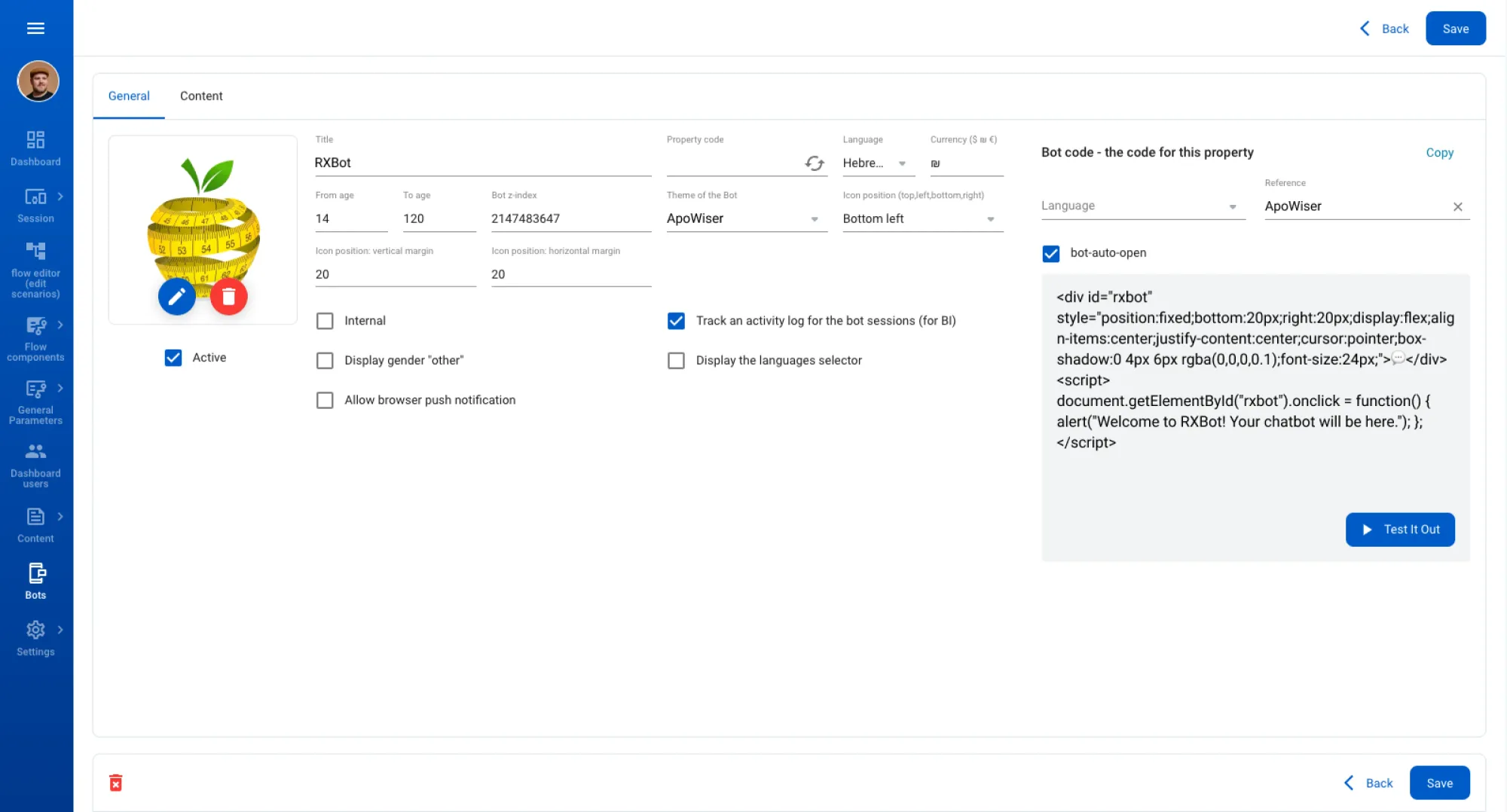Open the hamburger menu
1507x812 pixels.
pos(35,29)
